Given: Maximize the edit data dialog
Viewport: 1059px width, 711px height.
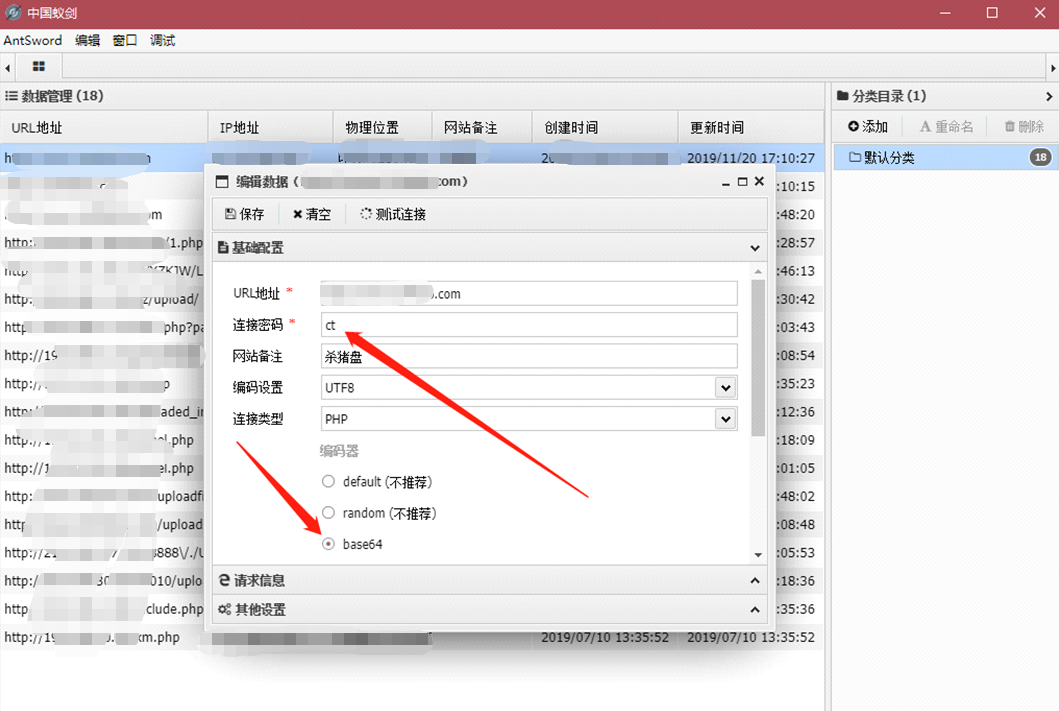Looking at the screenshot, I should coord(742,182).
